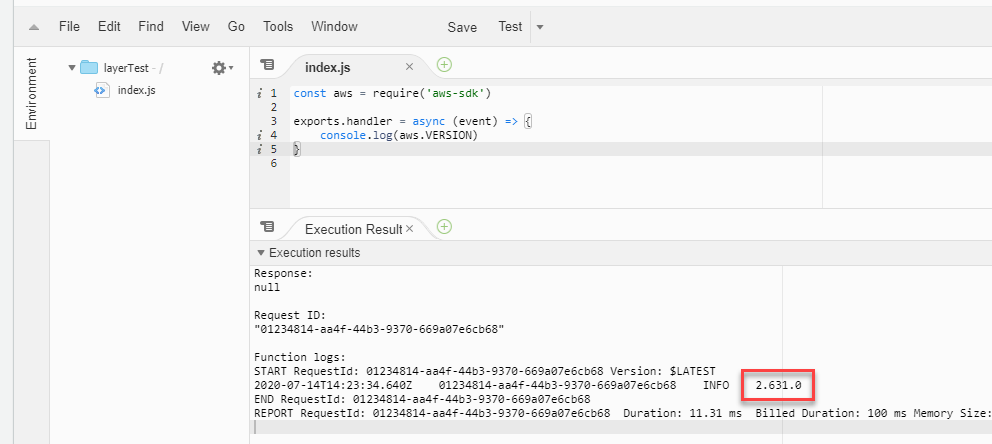Collapse the layerTest folder tree arrow

pos(71,68)
